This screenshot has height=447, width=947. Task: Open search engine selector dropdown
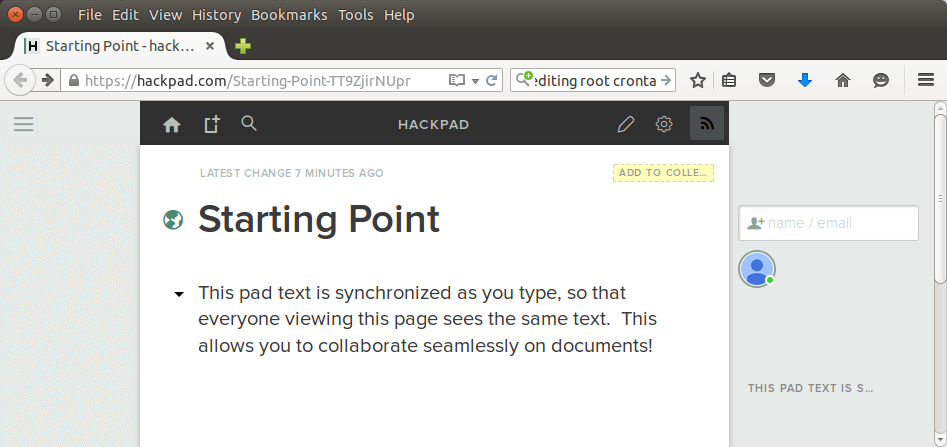pyautogui.click(x=524, y=80)
